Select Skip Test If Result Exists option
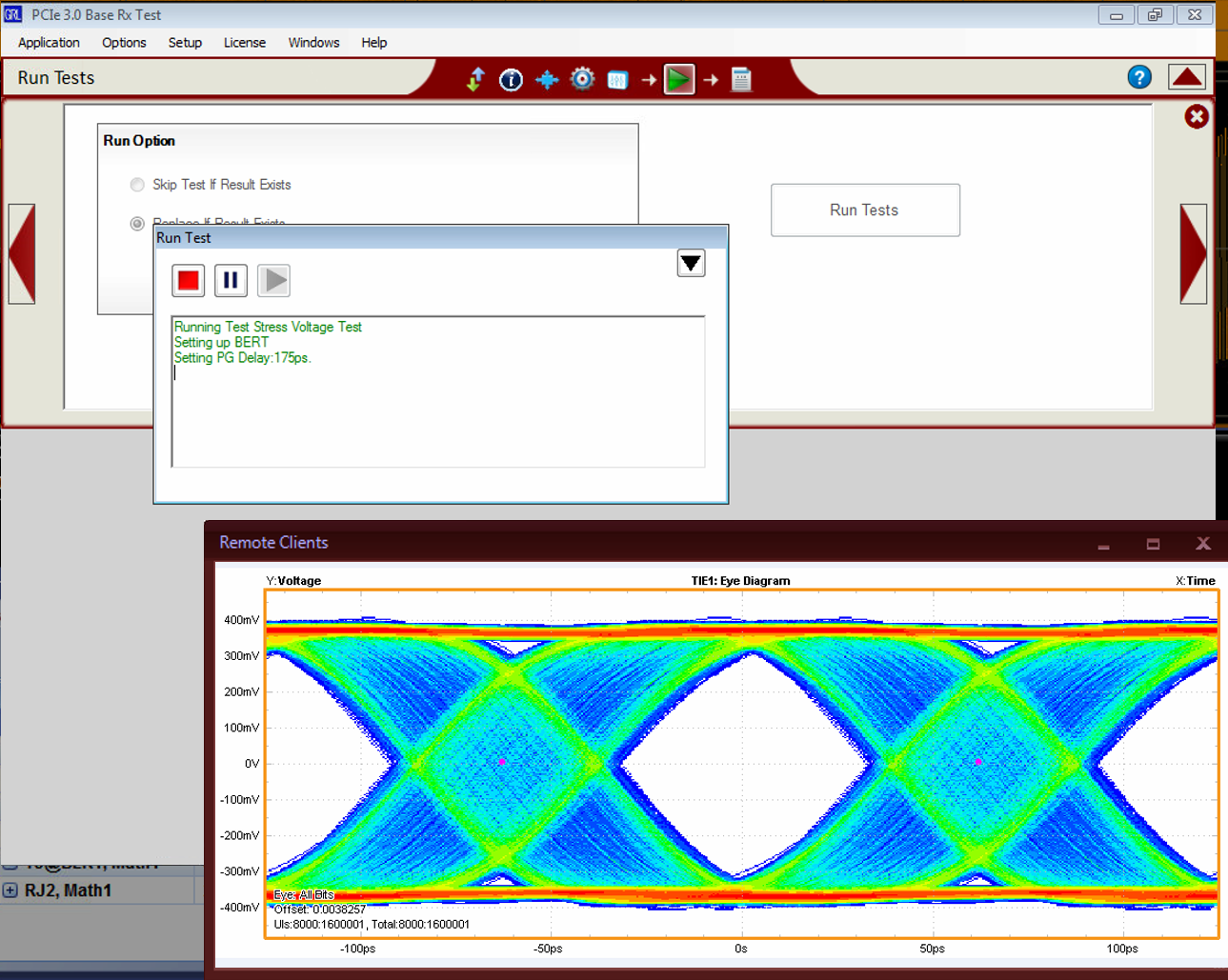This screenshot has width=1228, height=980. coord(138,185)
